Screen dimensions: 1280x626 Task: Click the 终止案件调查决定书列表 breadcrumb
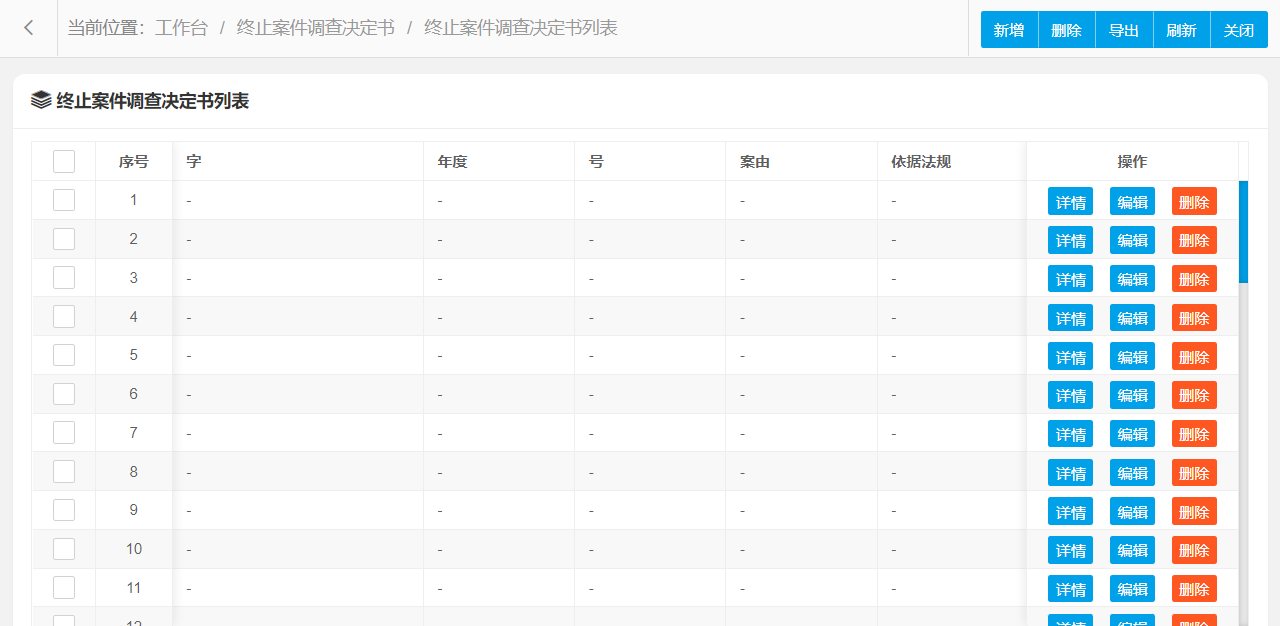[521, 28]
